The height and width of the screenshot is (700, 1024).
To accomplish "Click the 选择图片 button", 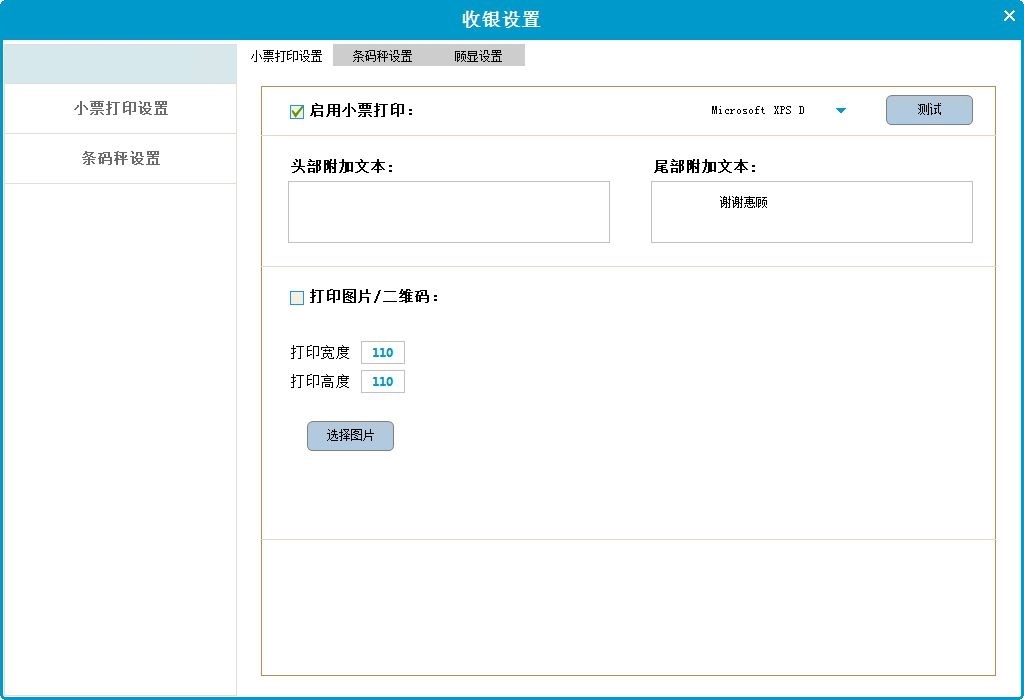I will pyautogui.click(x=350, y=436).
